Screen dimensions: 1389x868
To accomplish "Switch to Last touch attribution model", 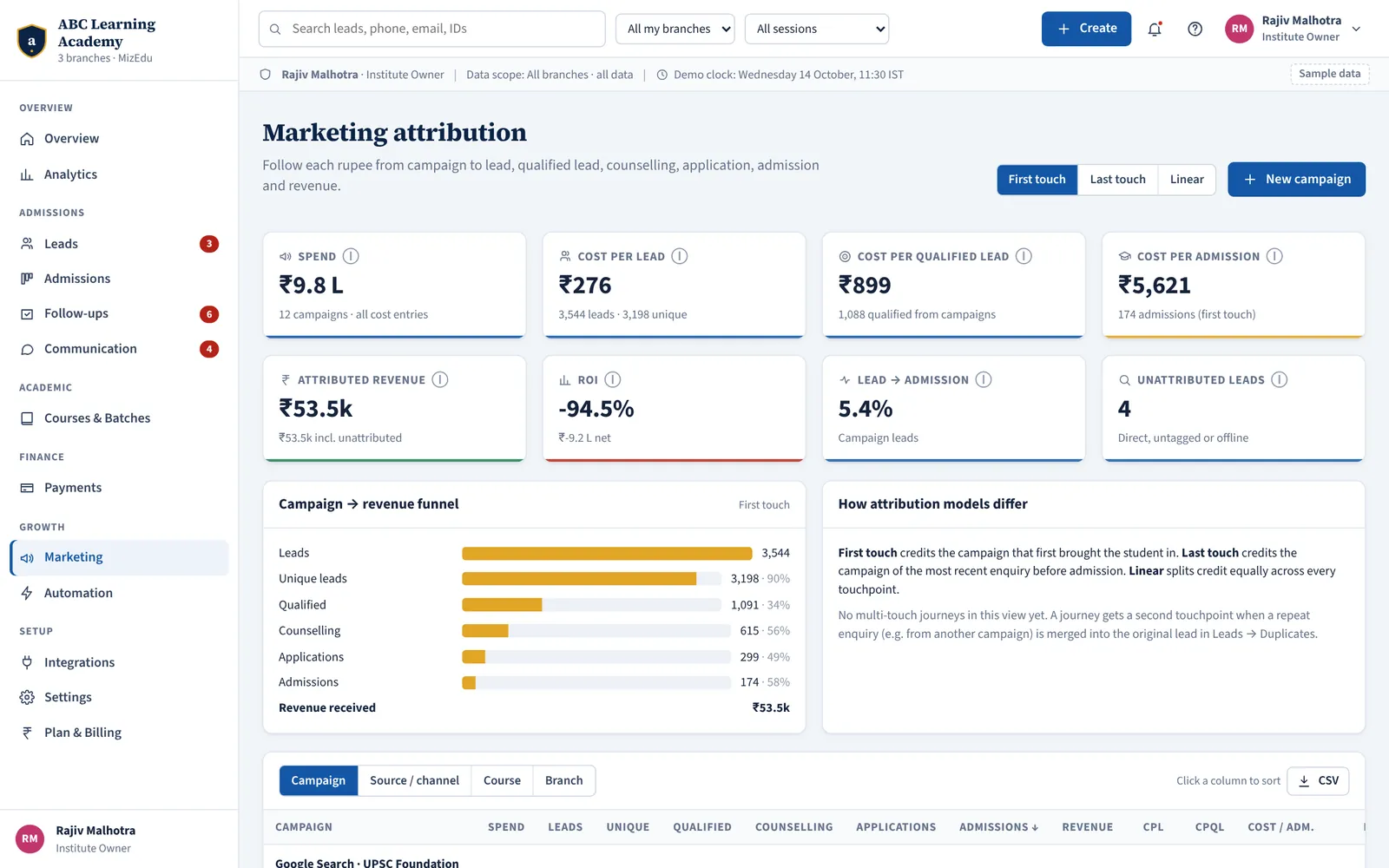I will tap(1117, 180).
